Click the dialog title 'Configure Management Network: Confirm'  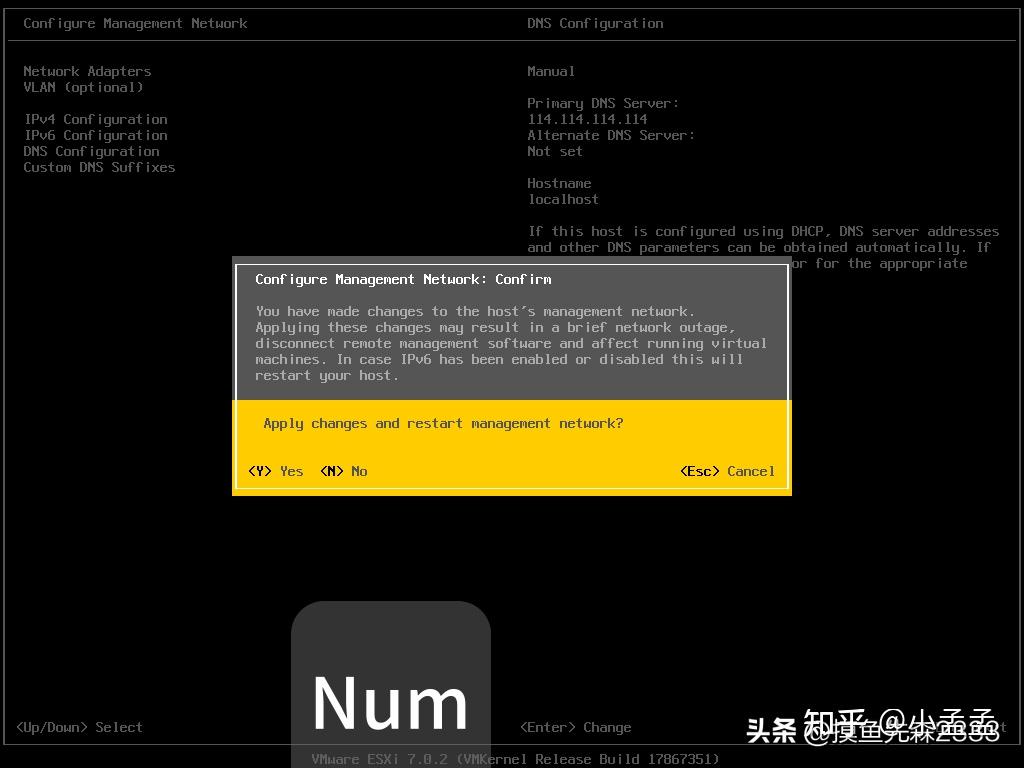(403, 279)
